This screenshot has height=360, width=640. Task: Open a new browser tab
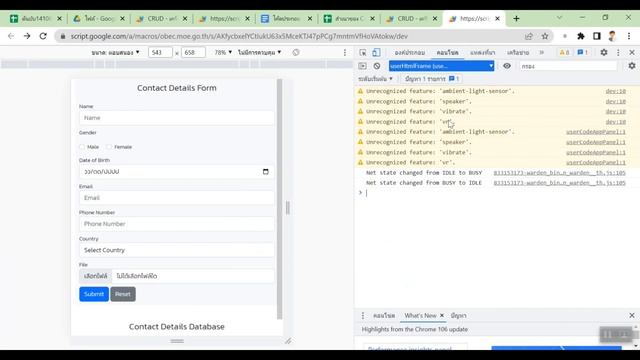[516, 18]
